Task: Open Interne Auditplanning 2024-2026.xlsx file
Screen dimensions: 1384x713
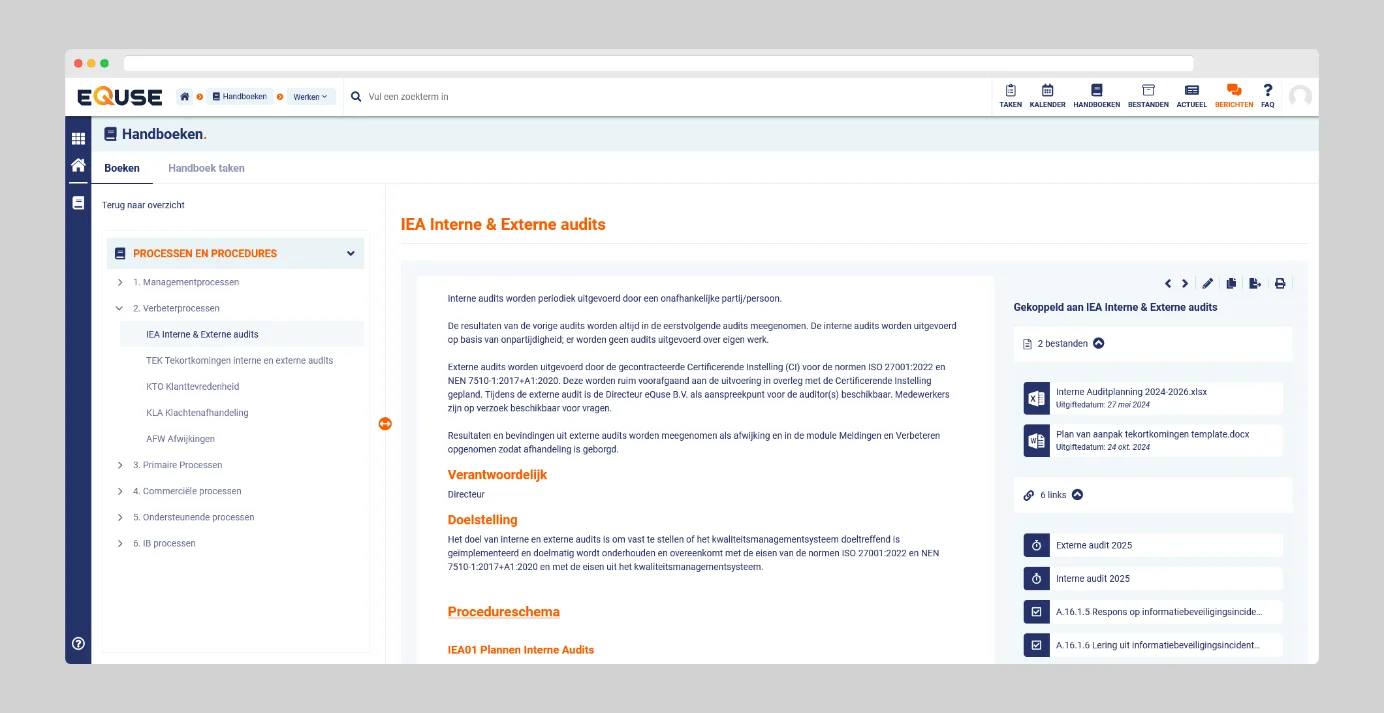Action: tap(1130, 392)
